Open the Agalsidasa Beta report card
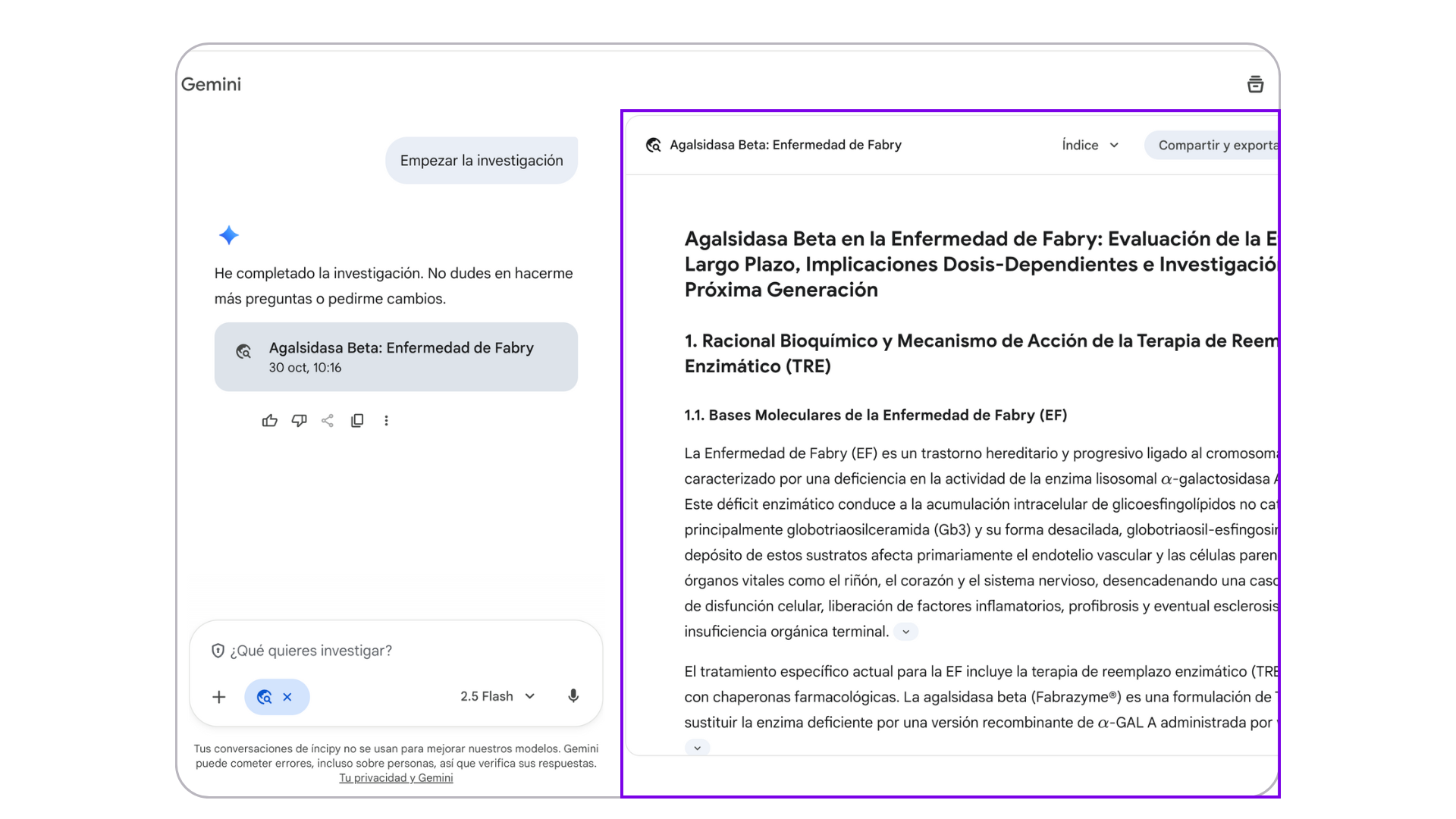This screenshot has height=819, width=1456. coord(396,357)
